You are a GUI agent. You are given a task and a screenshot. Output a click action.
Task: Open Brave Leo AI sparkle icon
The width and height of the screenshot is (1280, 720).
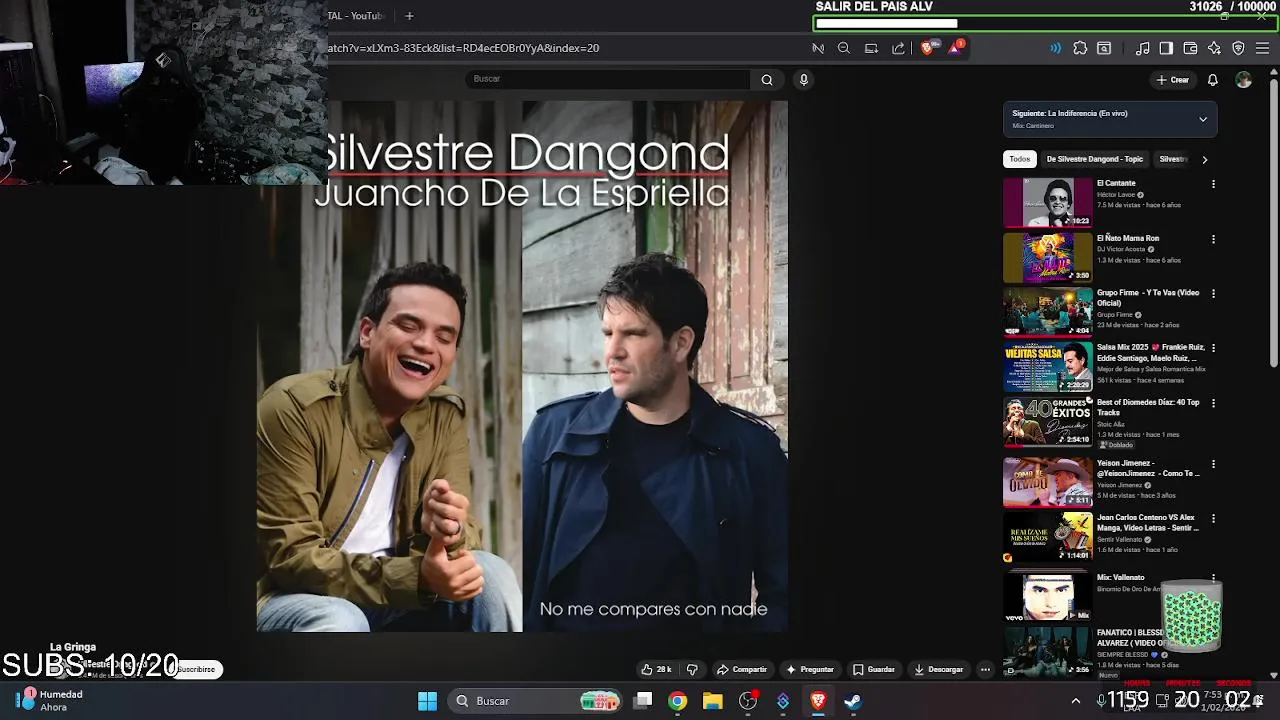coord(1214,48)
